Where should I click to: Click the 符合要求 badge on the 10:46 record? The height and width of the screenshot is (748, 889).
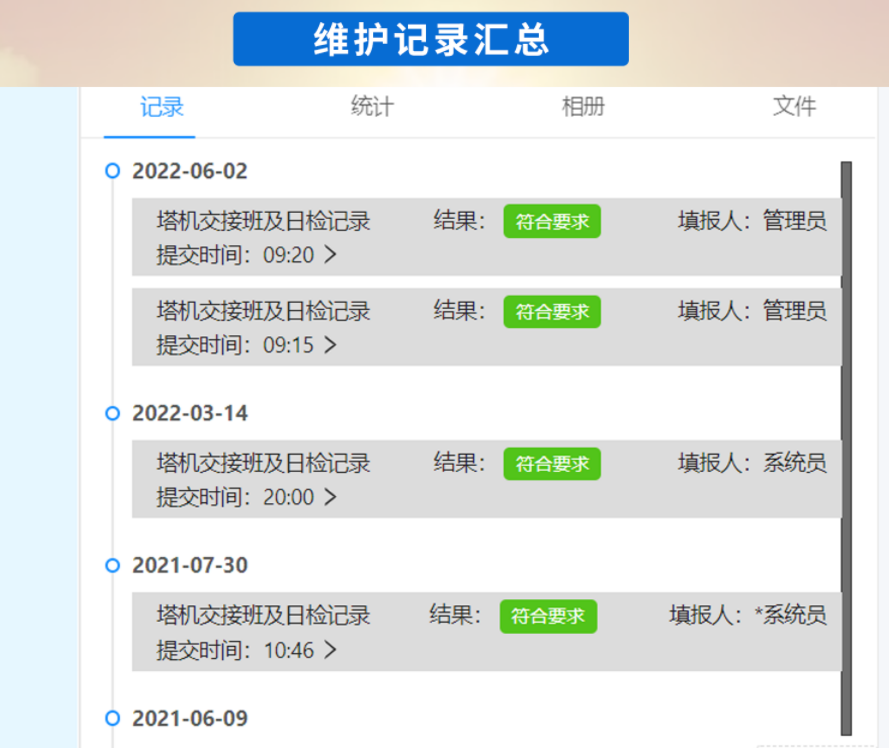[548, 617]
